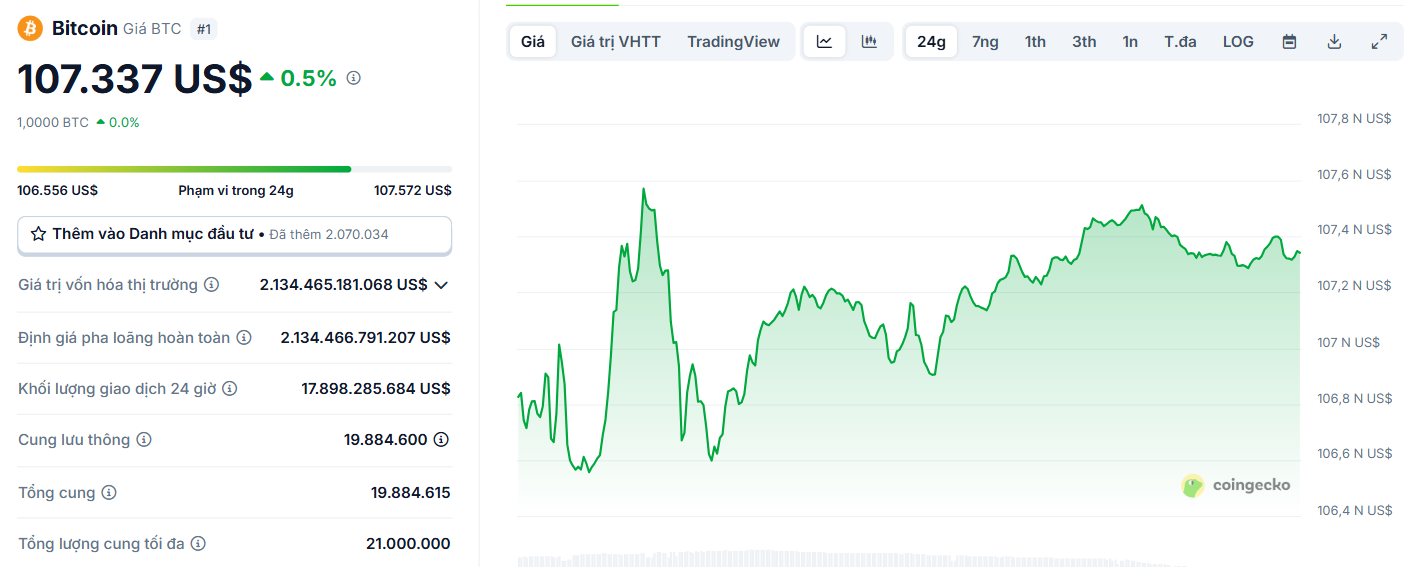Image resolution: width=1419 pixels, height=567 pixels.
Task: Switch to TradingView tab
Action: point(733,42)
